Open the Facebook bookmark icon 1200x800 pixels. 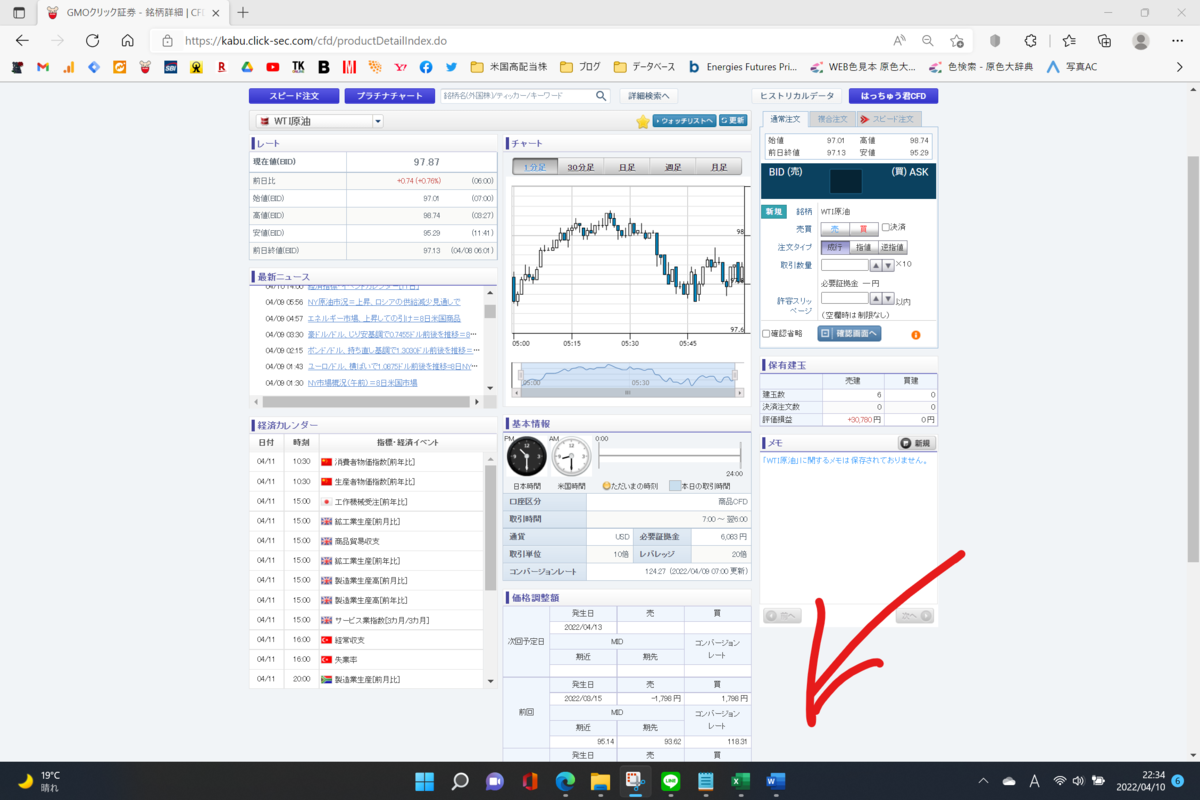[x=426, y=68]
